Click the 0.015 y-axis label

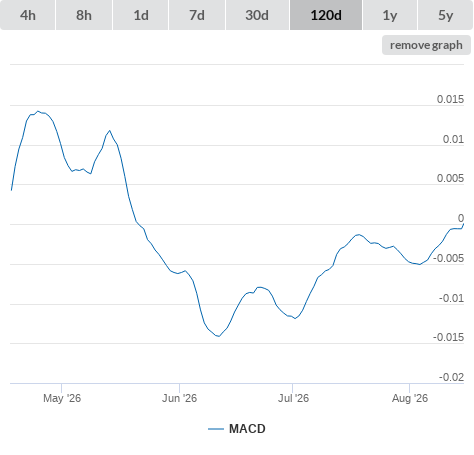click(x=450, y=99)
